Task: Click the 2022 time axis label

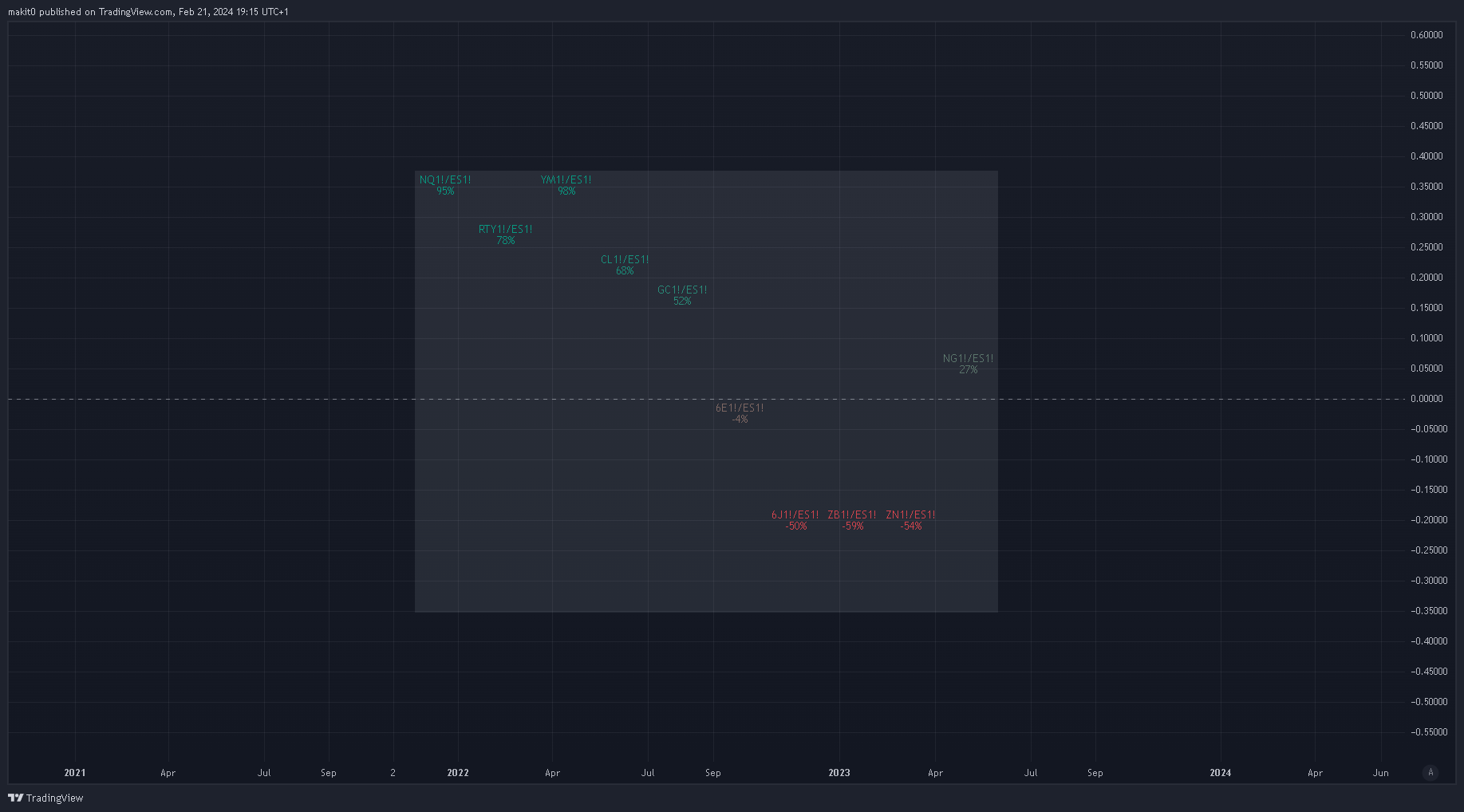Action: (458, 773)
